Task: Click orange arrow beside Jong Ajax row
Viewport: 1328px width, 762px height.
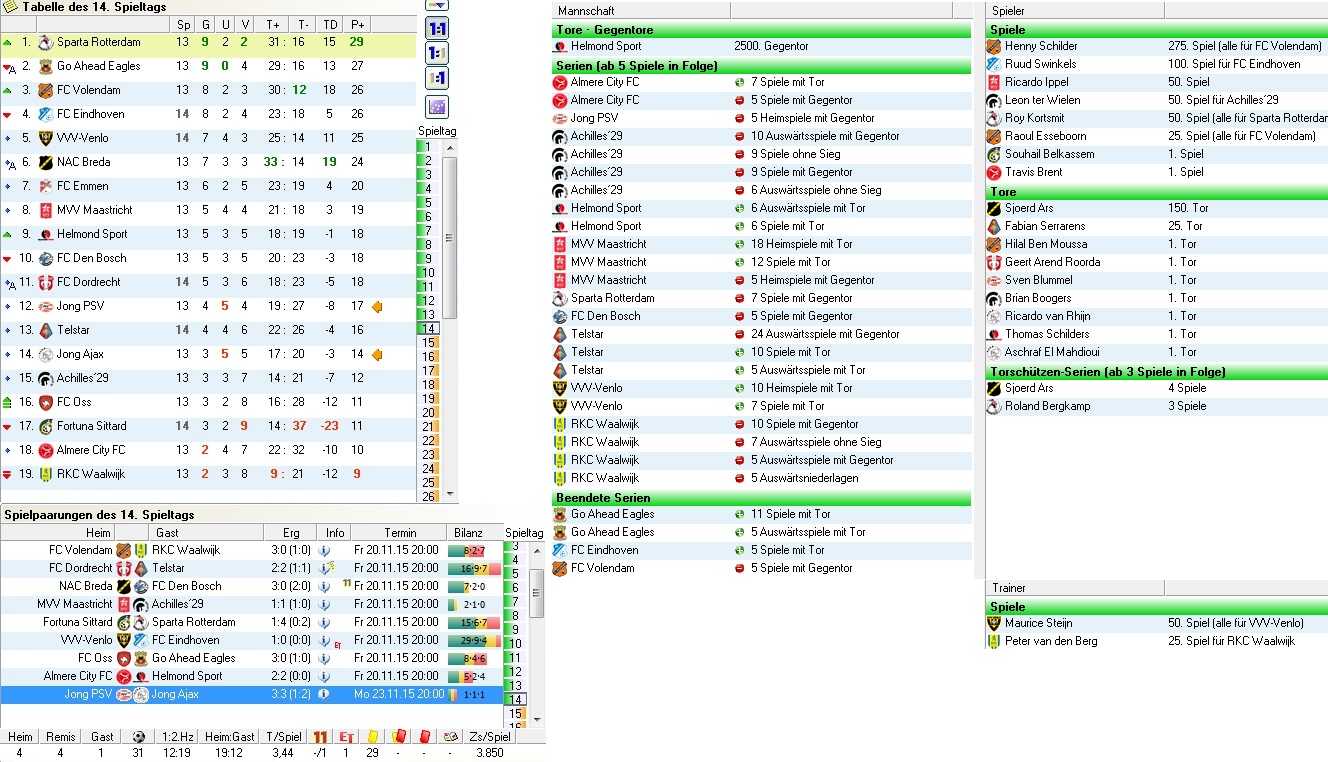Action: [377, 354]
